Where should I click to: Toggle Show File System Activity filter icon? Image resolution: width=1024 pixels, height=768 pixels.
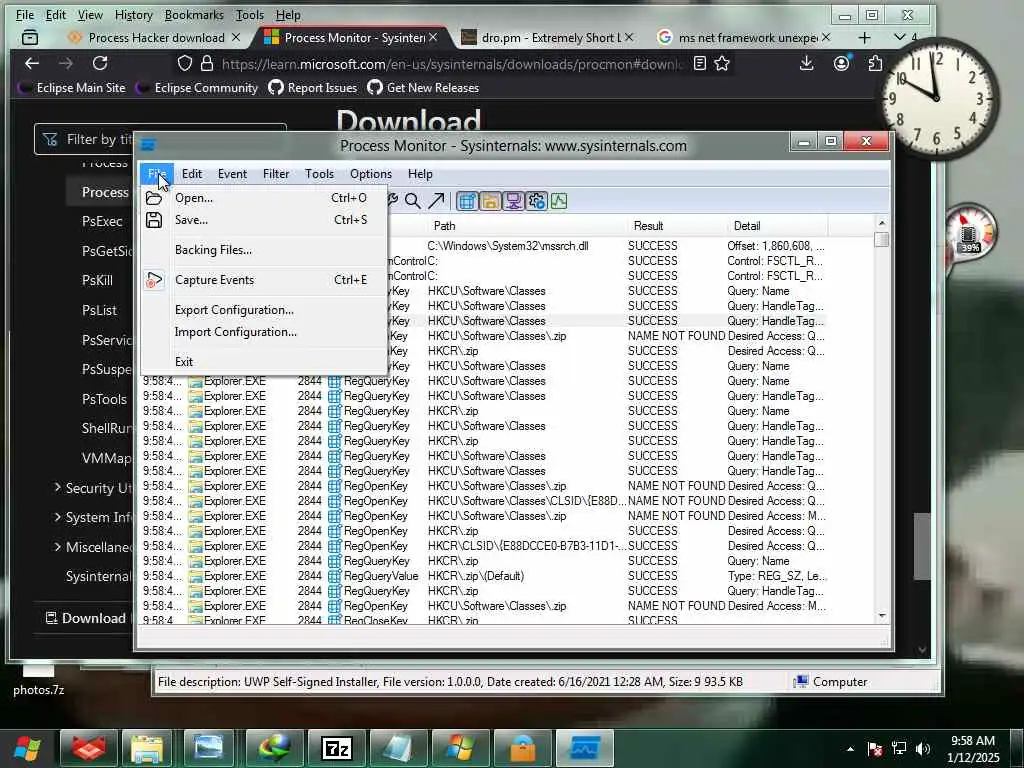click(x=490, y=201)
